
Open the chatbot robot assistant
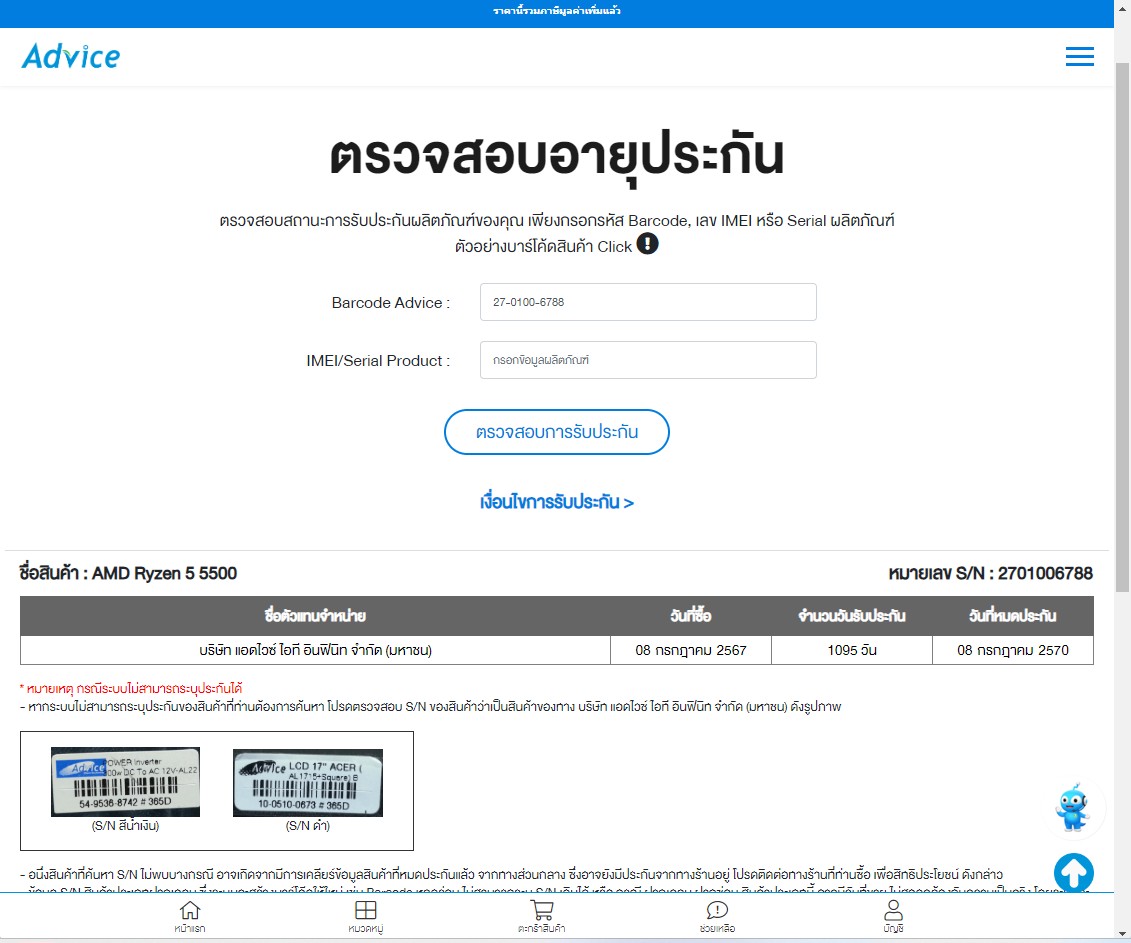coord(1072,807)
